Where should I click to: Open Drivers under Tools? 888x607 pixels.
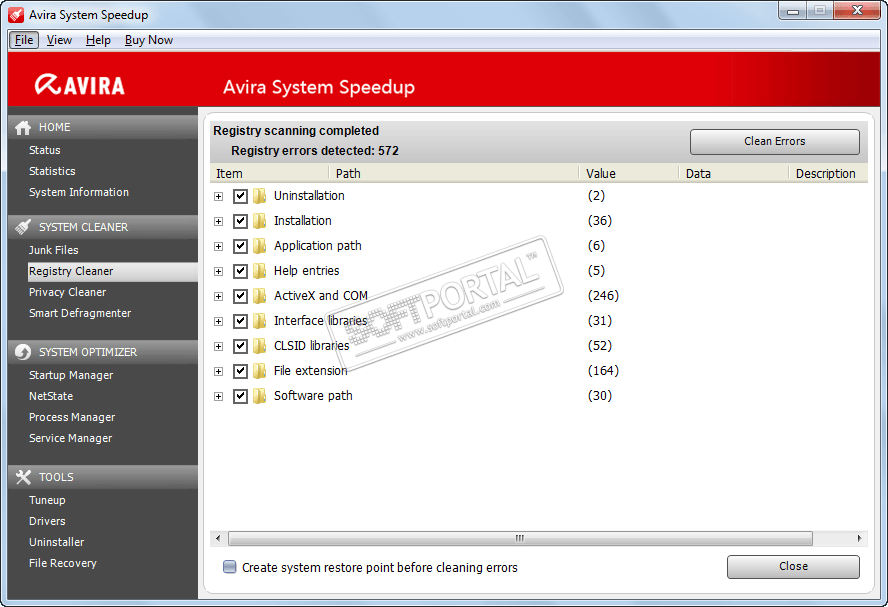(47, 521)
